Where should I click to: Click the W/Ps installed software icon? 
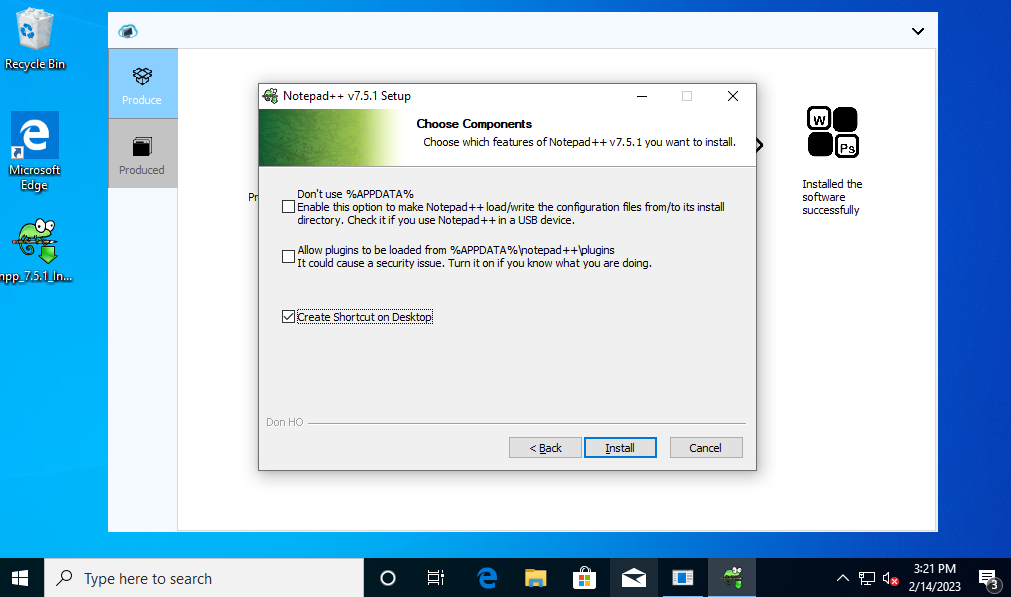832,132
